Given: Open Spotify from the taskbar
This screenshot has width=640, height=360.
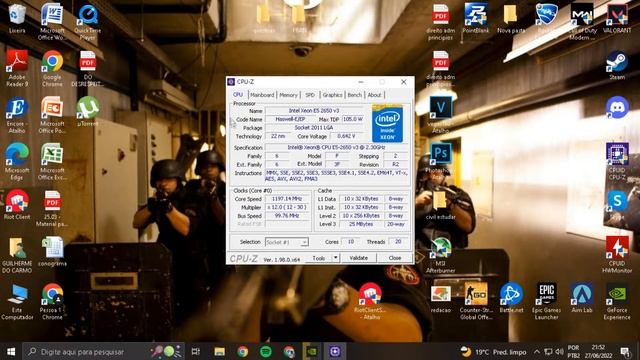Looking at the screenshot, I should 266,351.
